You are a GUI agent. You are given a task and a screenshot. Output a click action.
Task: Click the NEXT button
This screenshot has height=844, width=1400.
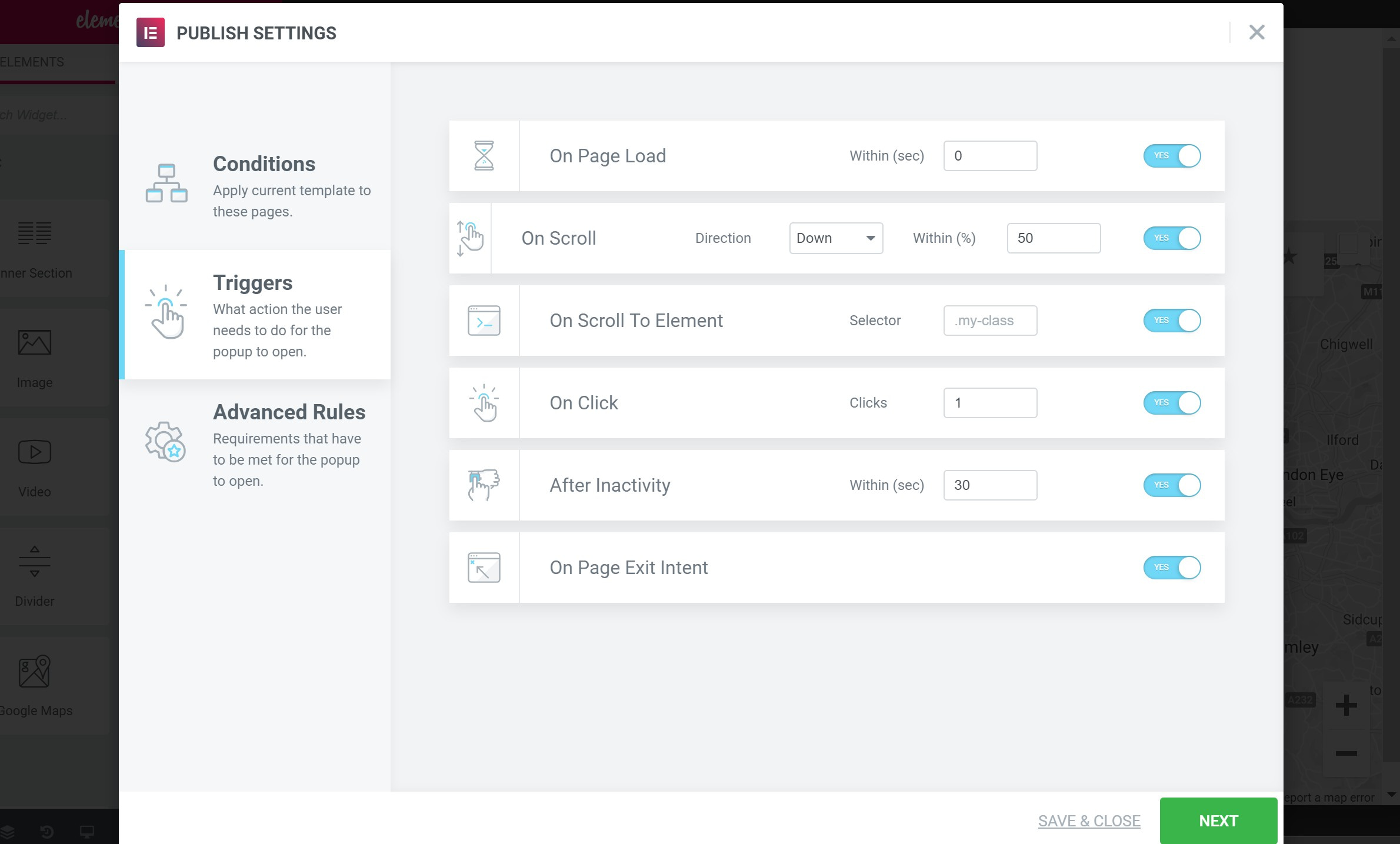tap(1218, 820)
